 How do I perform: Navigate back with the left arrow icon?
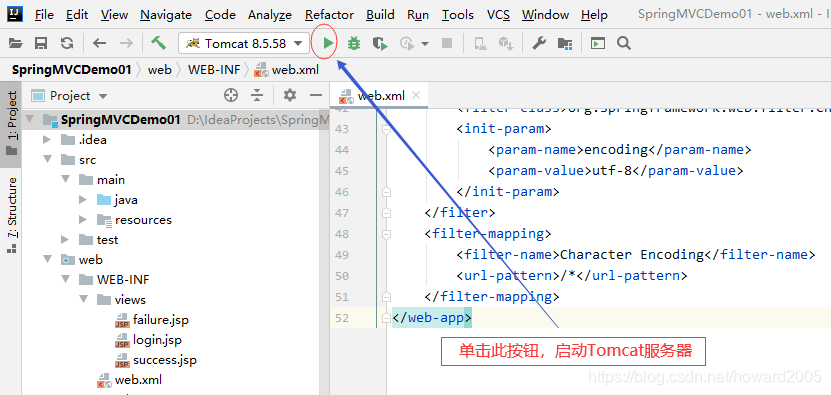coord(100,43)
